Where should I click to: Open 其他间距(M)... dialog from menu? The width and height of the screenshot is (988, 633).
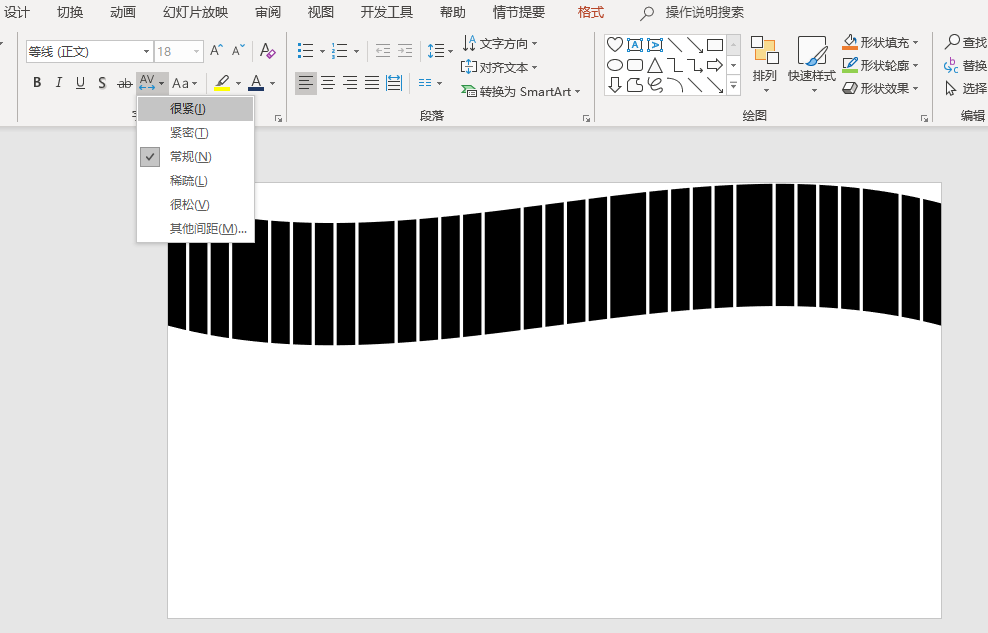[x=195, y=229]
